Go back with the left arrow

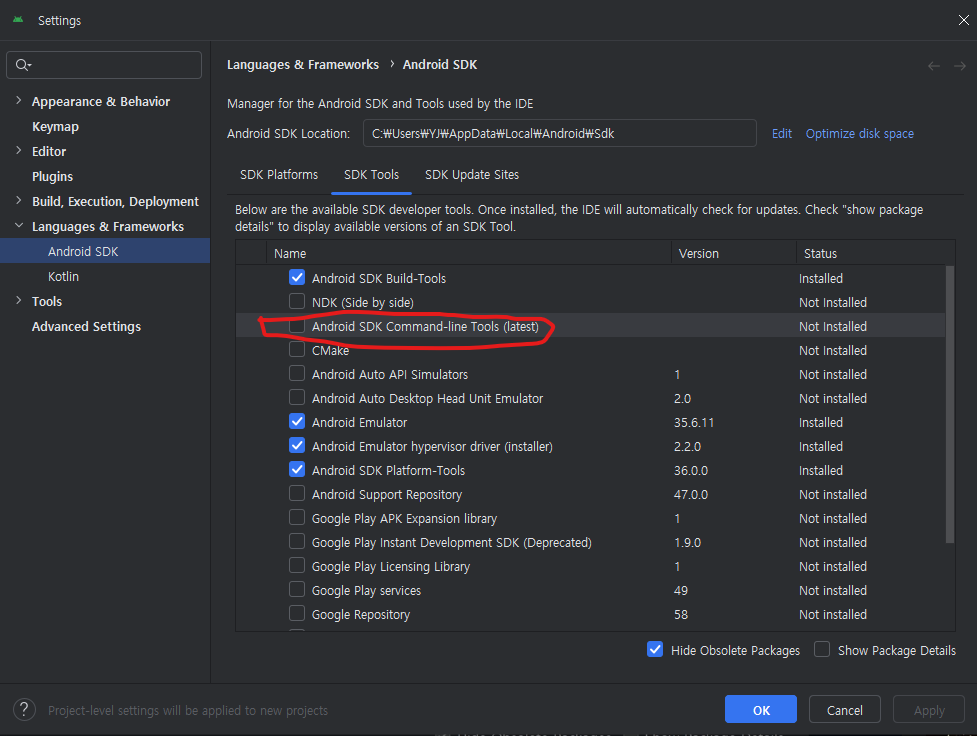[933, 65]
